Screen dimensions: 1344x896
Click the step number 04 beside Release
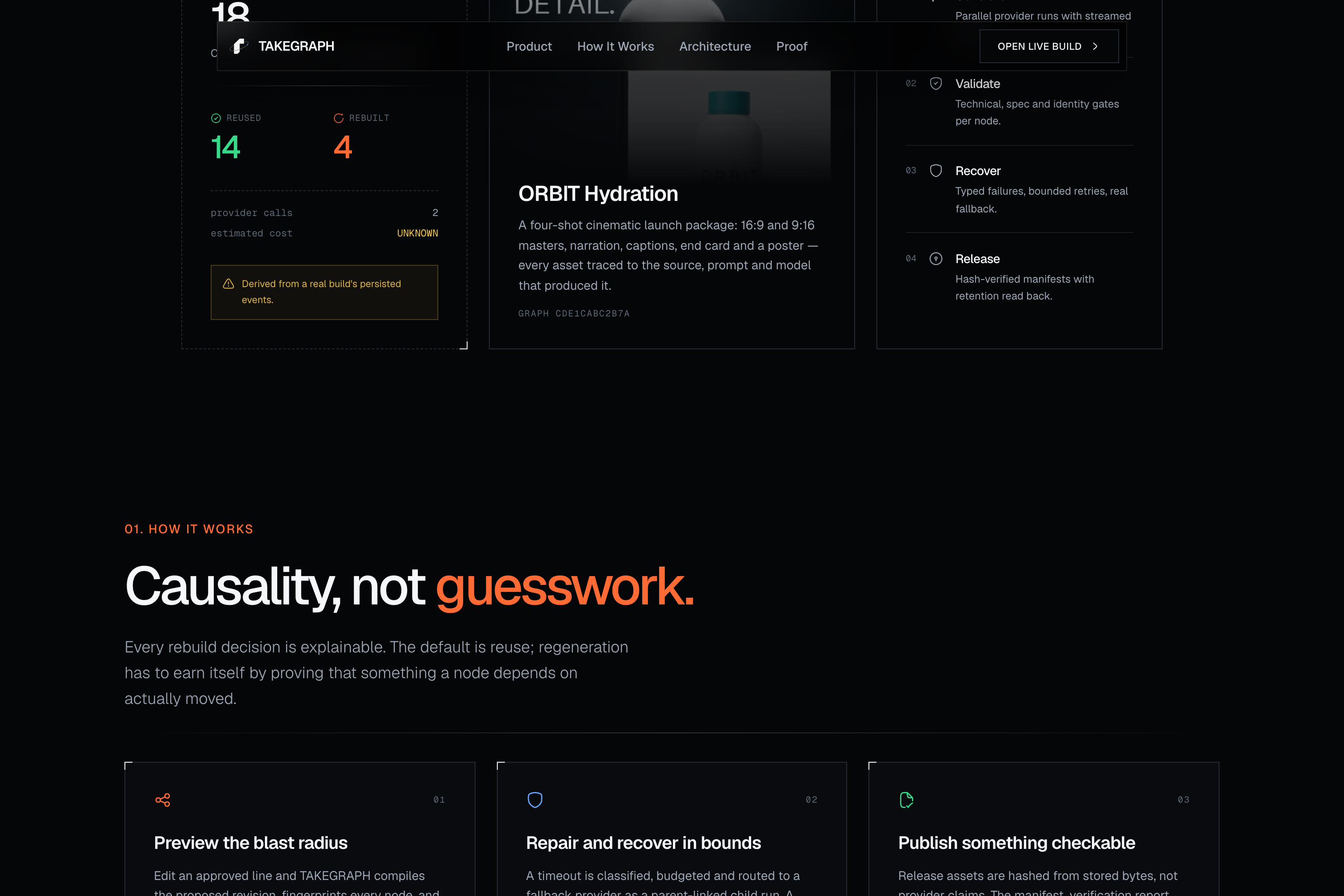(x=911, y=258)
